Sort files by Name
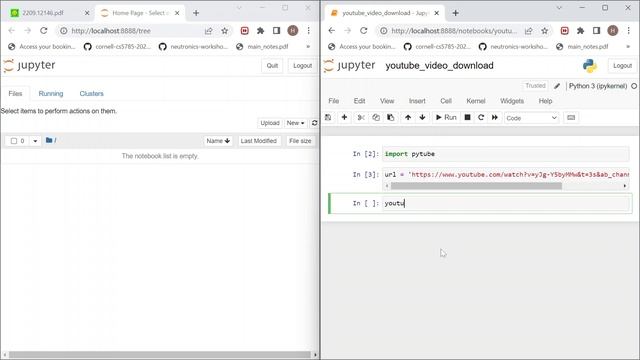 coord(218,141)
